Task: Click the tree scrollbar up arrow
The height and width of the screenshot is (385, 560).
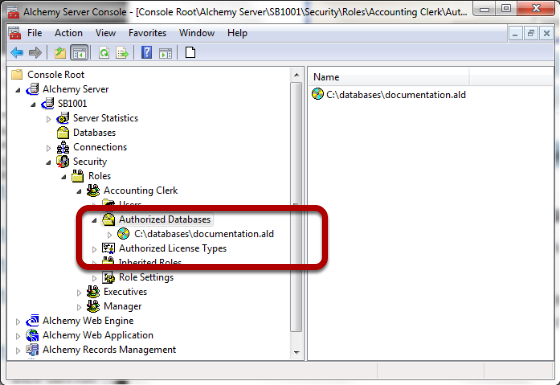Action: pyautogui.click(x=296, y=75)
